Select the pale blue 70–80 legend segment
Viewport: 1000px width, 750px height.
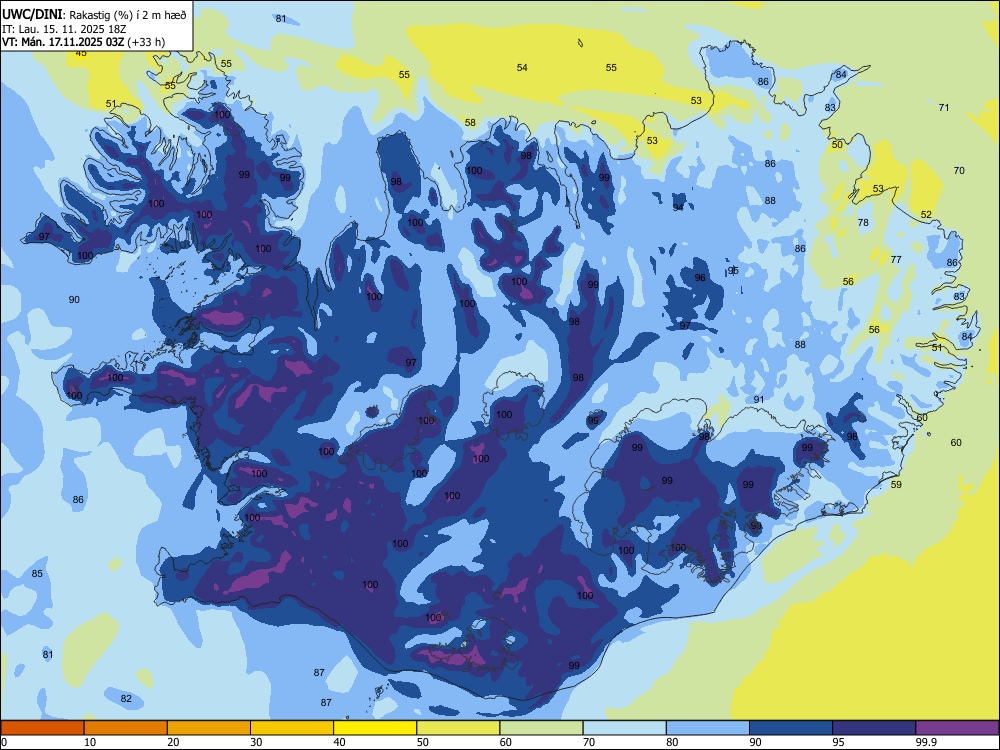point(624,728)
